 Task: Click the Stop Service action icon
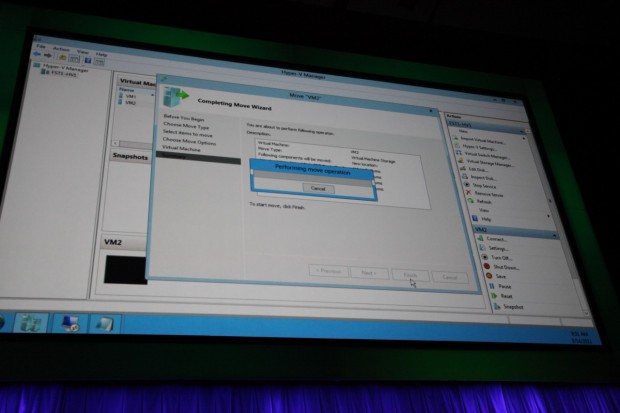coord(467,184)
